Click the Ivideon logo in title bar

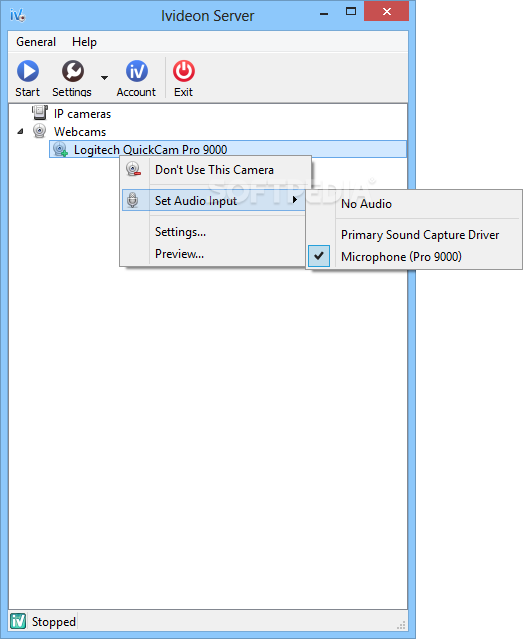(x=18, y=15)
